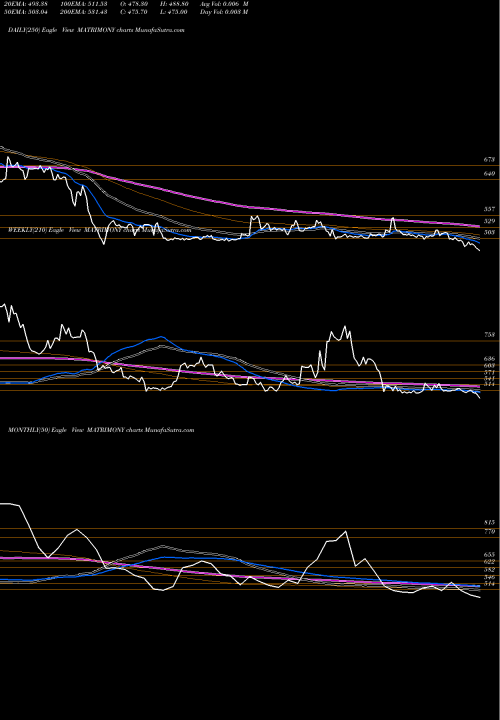The height and width of the screenshot is (720, 500).
Task: Click the 'Day Vol' reading
Action: point(224,12)
